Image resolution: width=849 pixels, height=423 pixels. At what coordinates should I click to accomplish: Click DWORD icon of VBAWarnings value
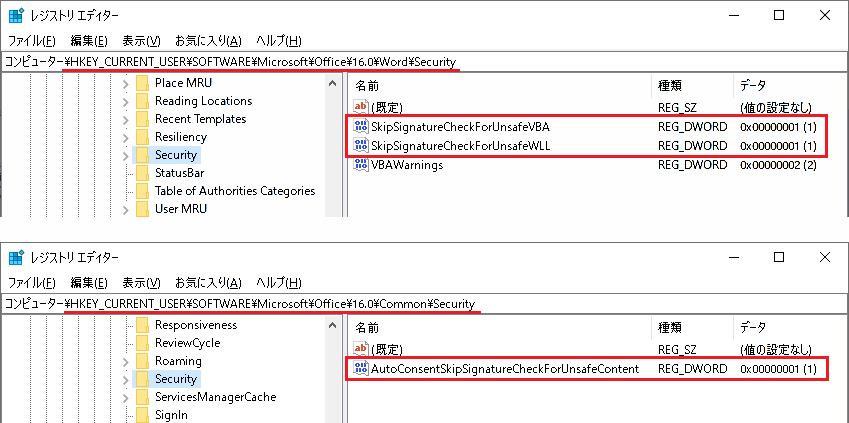coord(360,165)
